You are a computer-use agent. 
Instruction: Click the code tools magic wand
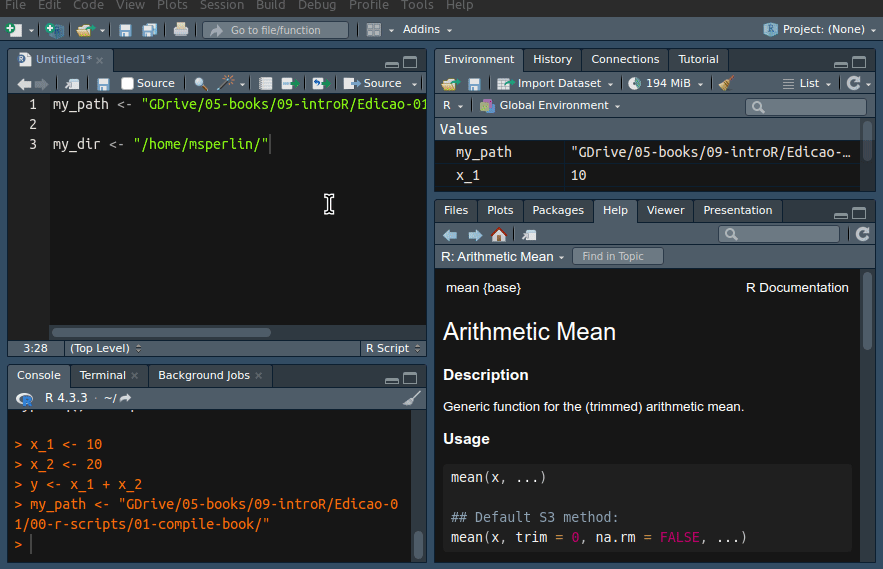(x=227, y=84)
